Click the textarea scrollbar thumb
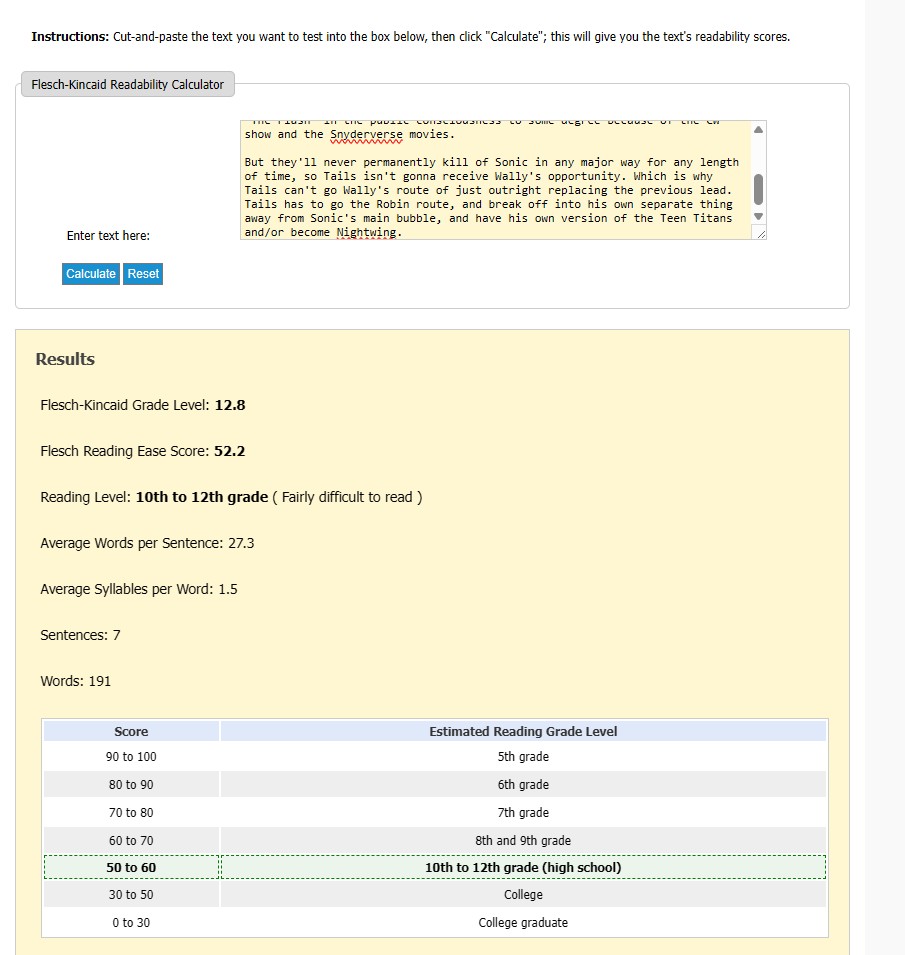The image size is (905, 955). tap(758, 189)
